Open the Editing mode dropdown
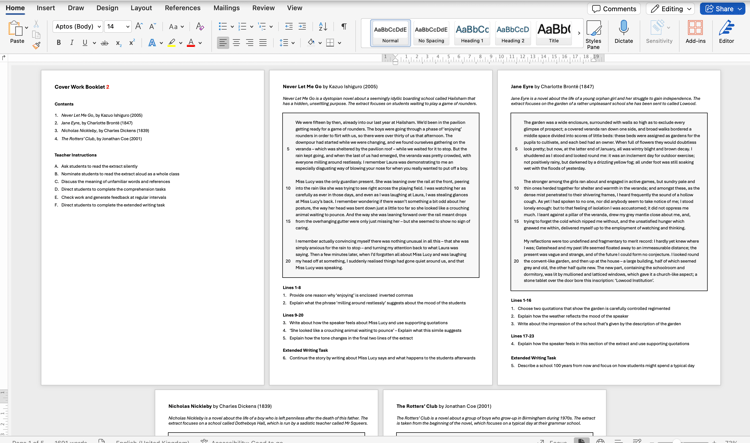This screenshot has width=750, height=443. point(670,8)
